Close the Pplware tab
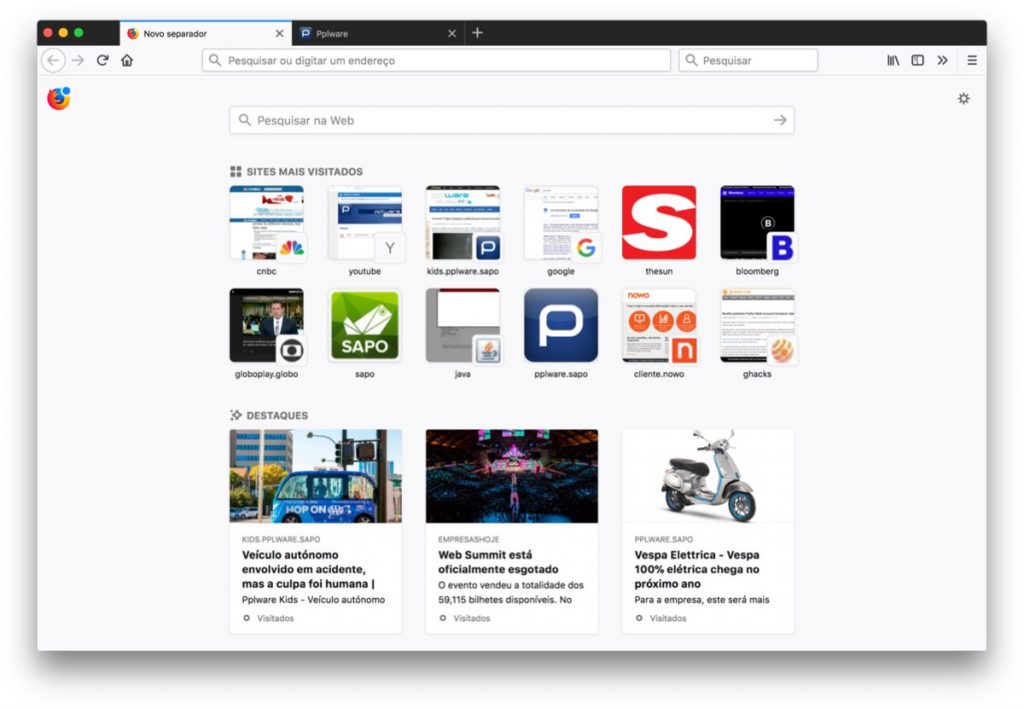The width and height of the screenshot is (1024, 708). click(x=451, y=31)
